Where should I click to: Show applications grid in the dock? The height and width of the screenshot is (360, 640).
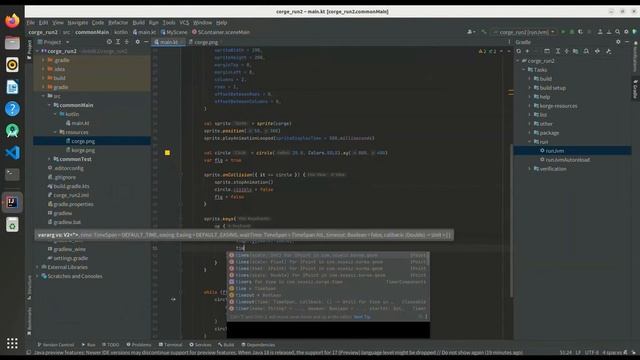pos(12,343)
